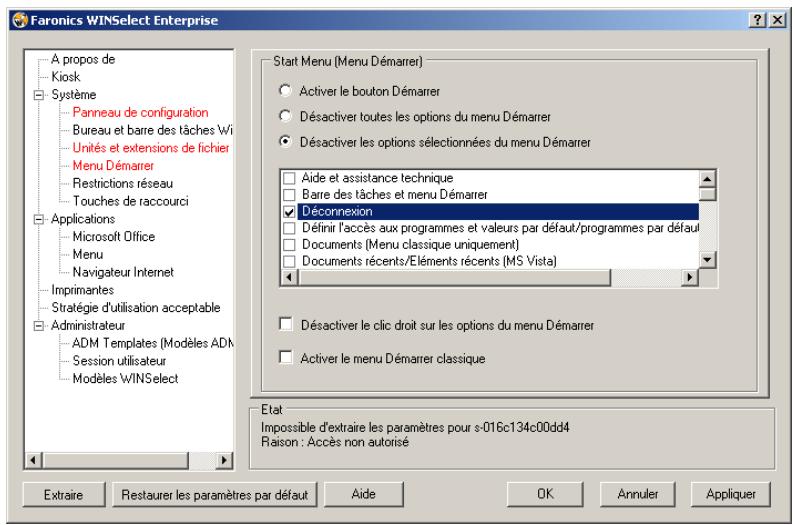Viewport: 795px width, 525px height.
Task: Enable Activer le menu Démarrer classique
Action: click(x=286, y=358)
